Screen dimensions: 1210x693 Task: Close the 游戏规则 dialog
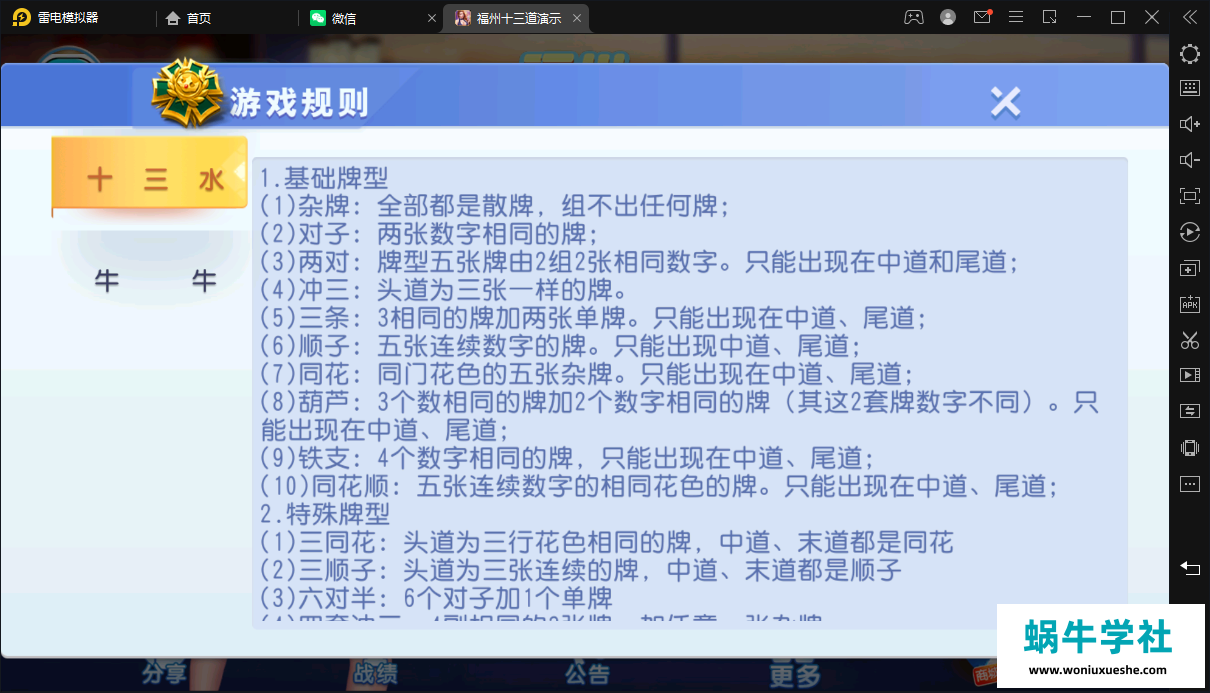(x=1005, y=101)
